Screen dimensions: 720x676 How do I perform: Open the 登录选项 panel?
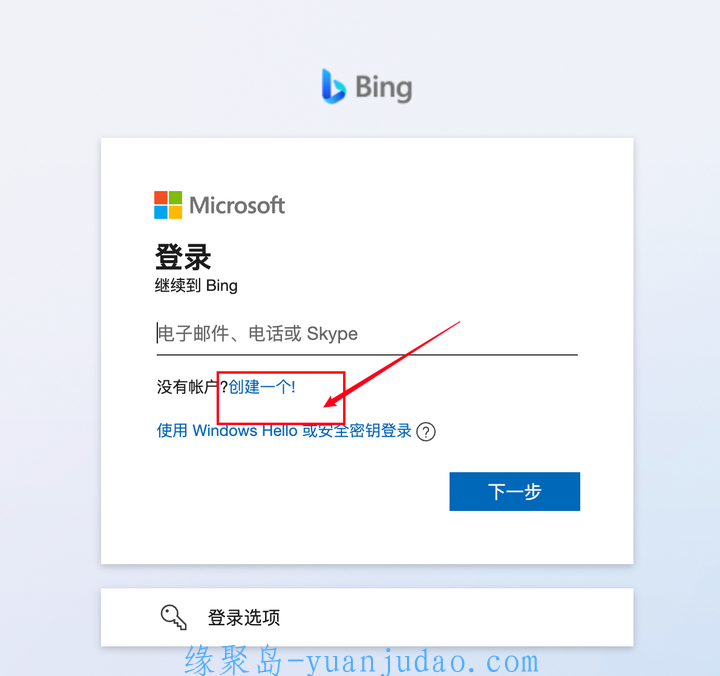[367, 617]
